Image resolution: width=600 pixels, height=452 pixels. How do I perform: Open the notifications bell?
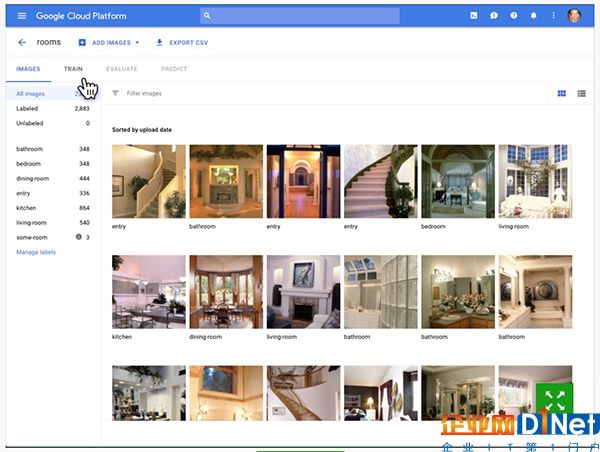coord(533,15)
